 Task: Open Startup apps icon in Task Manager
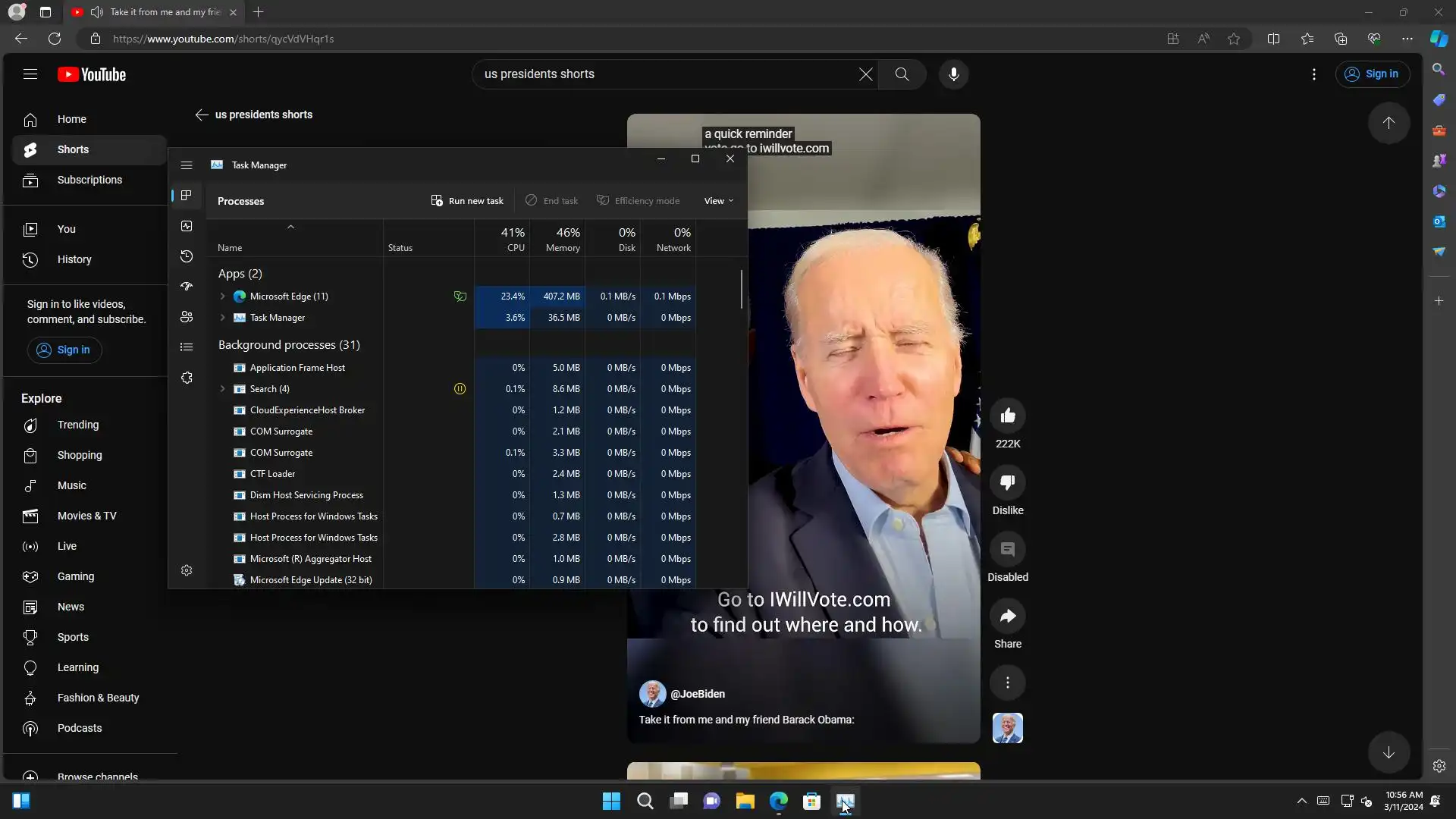point(187,287)
